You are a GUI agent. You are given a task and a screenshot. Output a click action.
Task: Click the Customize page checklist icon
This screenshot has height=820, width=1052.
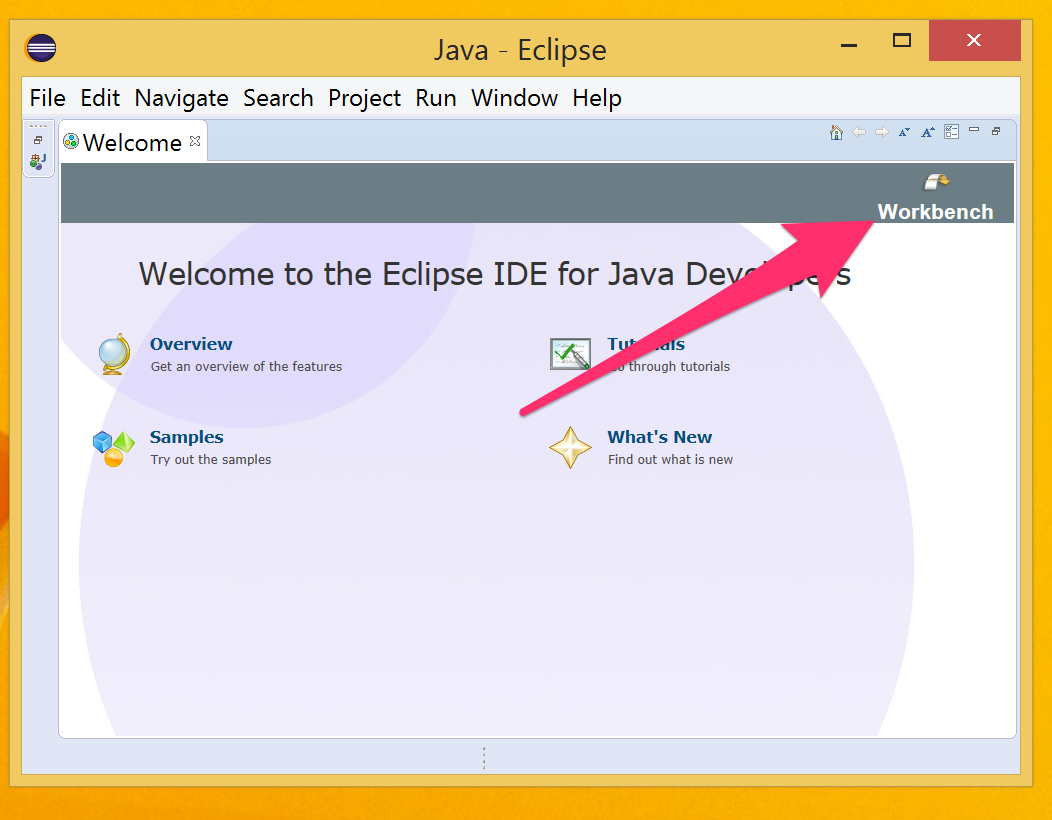[951, 132]
